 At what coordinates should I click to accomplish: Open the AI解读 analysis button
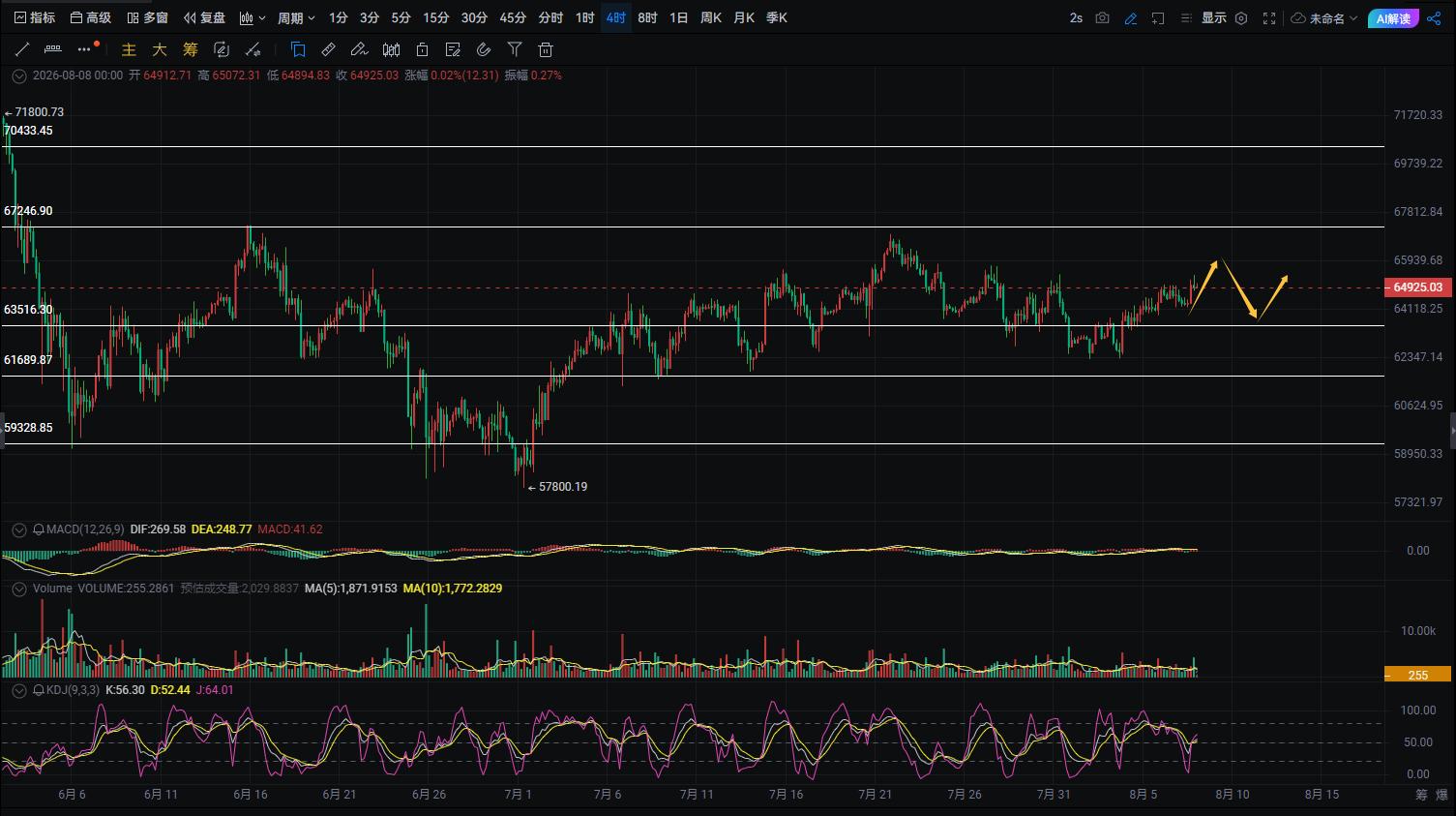click(1393, 18)
